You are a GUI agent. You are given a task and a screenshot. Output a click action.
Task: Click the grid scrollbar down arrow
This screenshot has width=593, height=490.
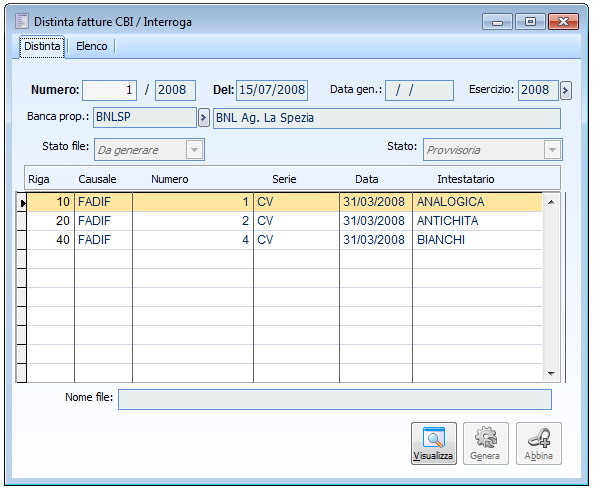[551, 374]
